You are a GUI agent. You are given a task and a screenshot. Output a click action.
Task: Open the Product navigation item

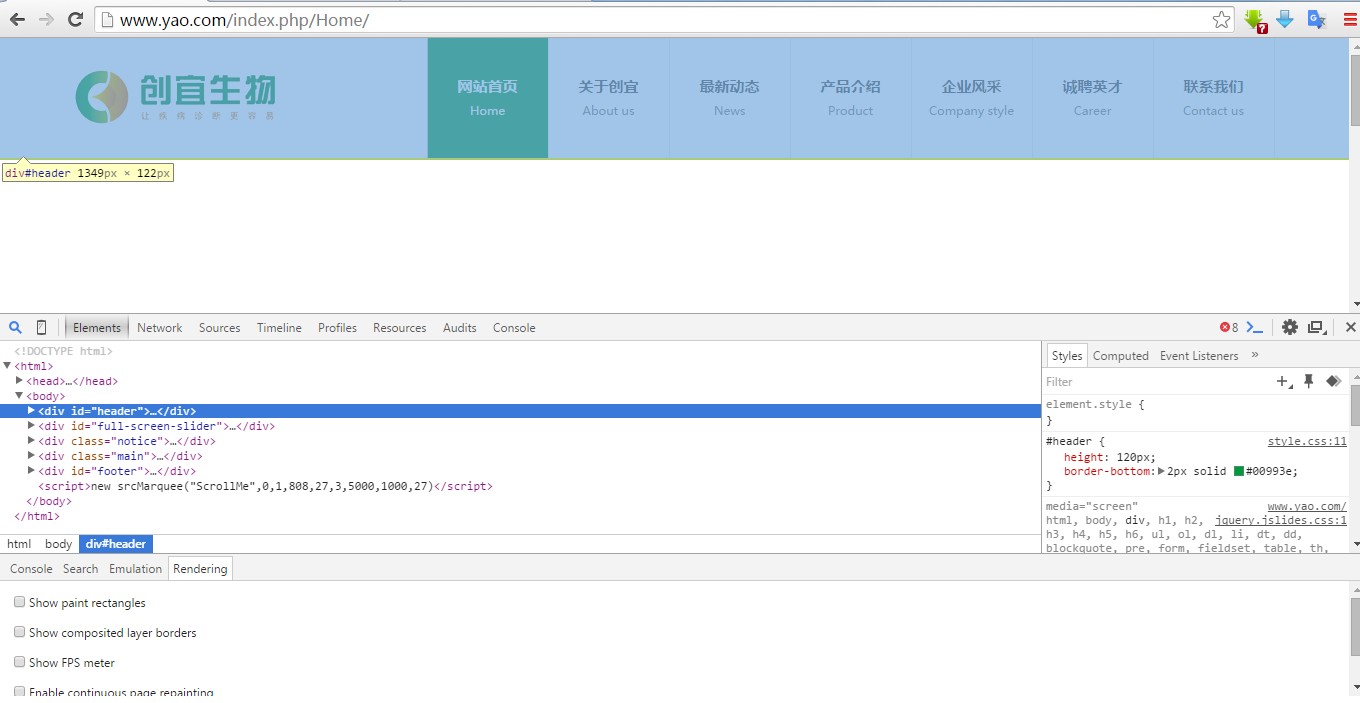[x=851, y=98]
